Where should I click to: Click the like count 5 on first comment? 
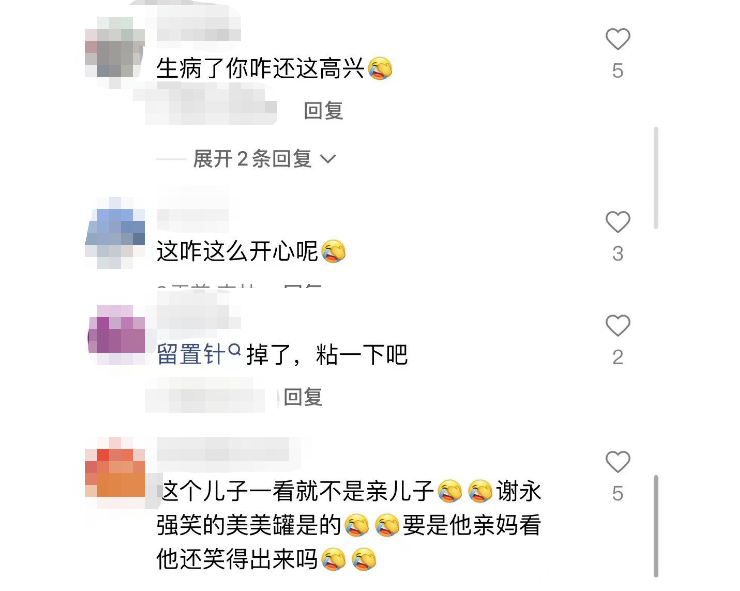coord(618,71)
